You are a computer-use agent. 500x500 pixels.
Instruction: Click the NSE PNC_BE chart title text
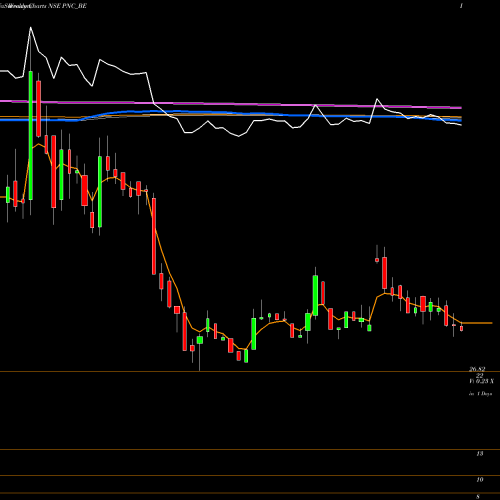pyautogui.click(x=68, y=6)
